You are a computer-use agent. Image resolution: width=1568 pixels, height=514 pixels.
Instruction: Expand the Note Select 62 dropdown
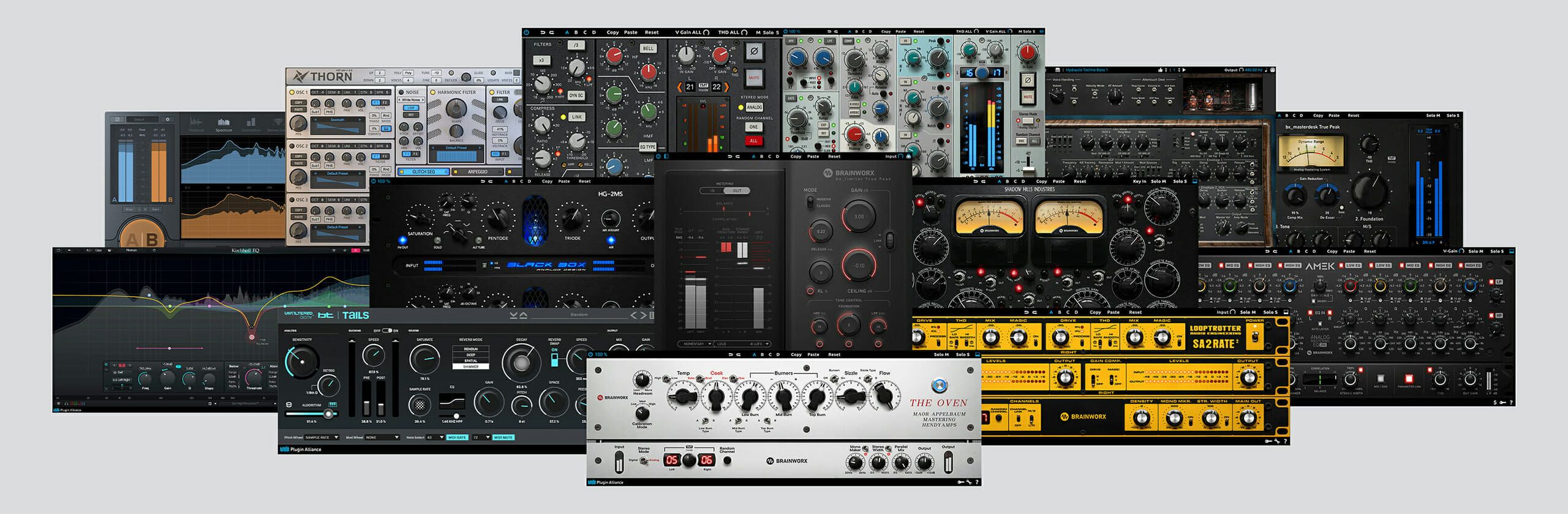435,438
